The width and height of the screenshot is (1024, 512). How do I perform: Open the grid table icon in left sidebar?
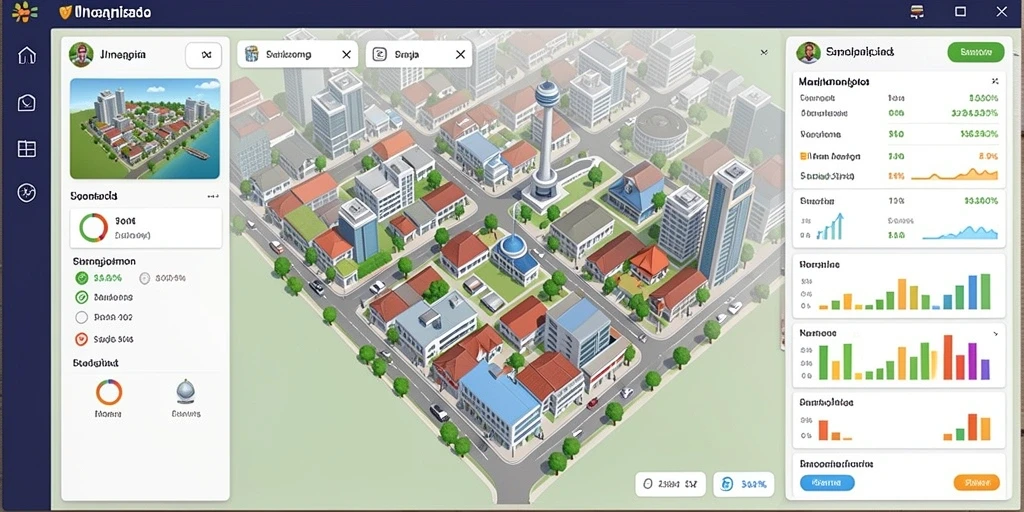(27, 149)
